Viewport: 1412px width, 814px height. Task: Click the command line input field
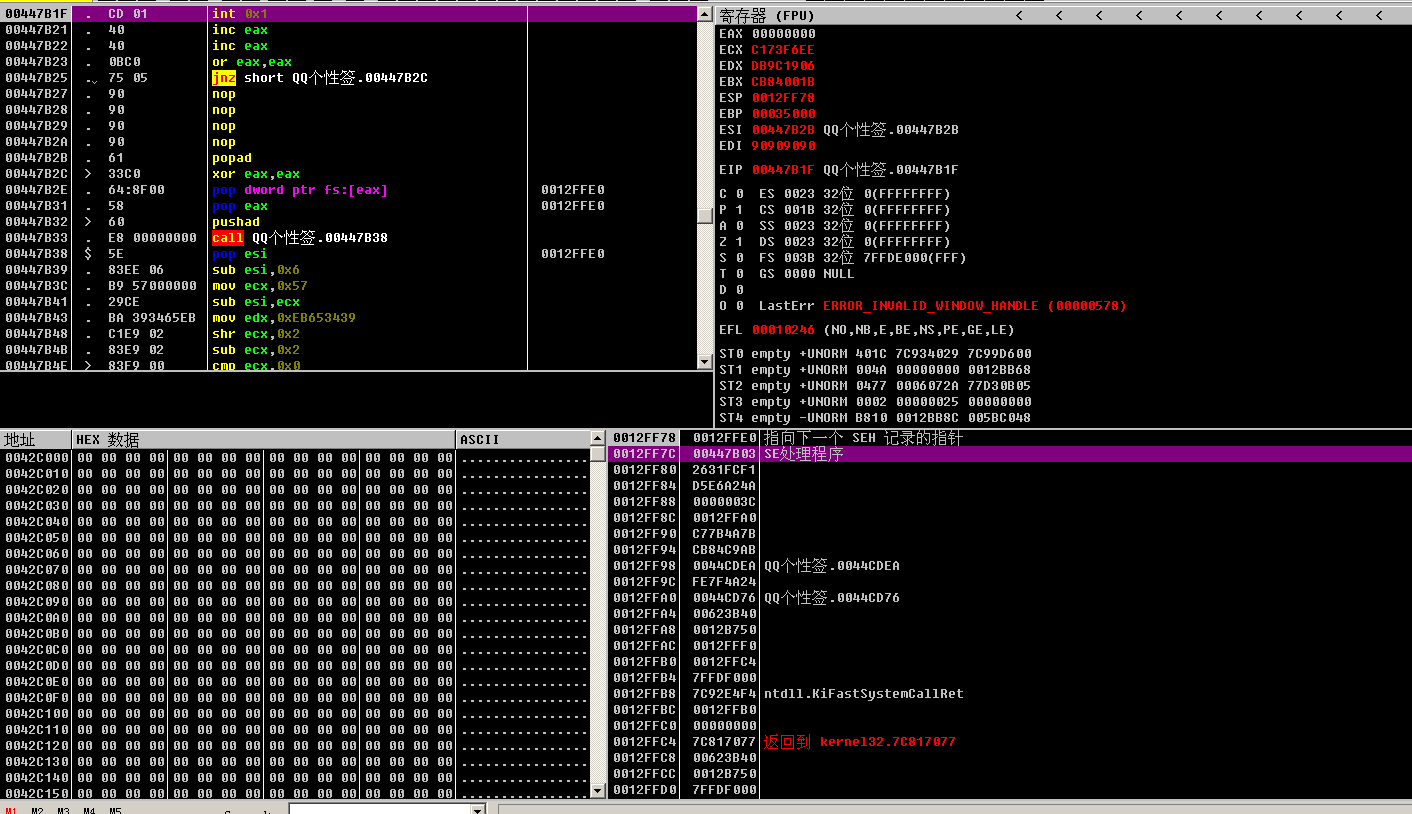tap(379, 810)
